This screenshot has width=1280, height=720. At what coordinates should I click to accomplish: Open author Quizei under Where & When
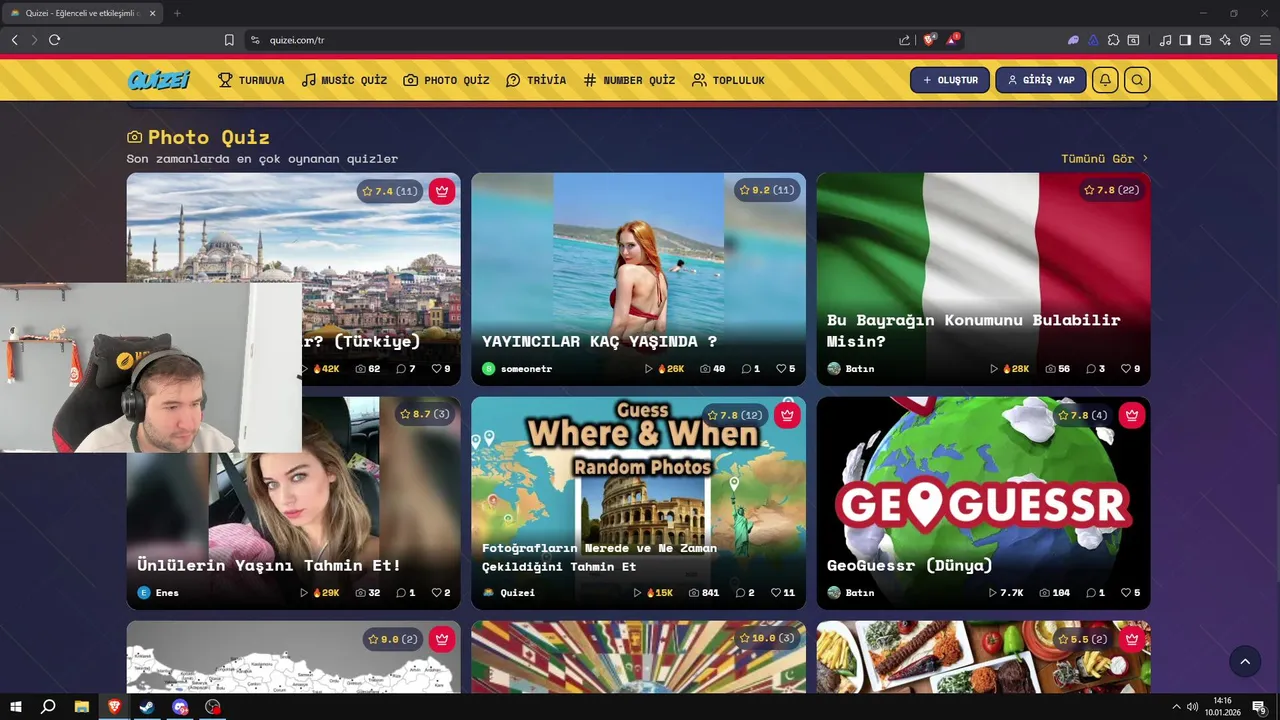[x=509, y=593]
